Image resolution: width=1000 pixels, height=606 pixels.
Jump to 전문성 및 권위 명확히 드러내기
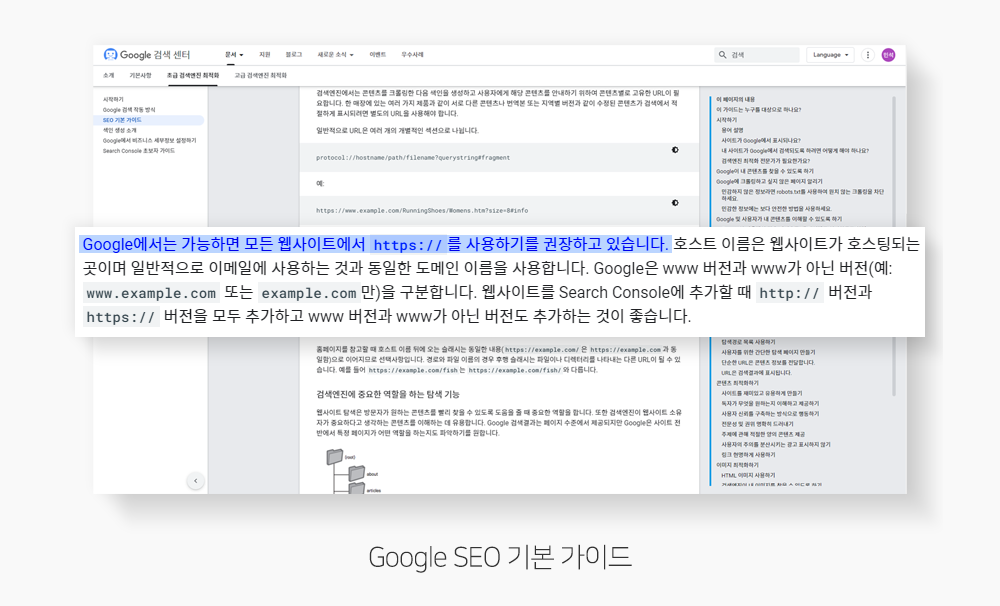coord(757,424)
